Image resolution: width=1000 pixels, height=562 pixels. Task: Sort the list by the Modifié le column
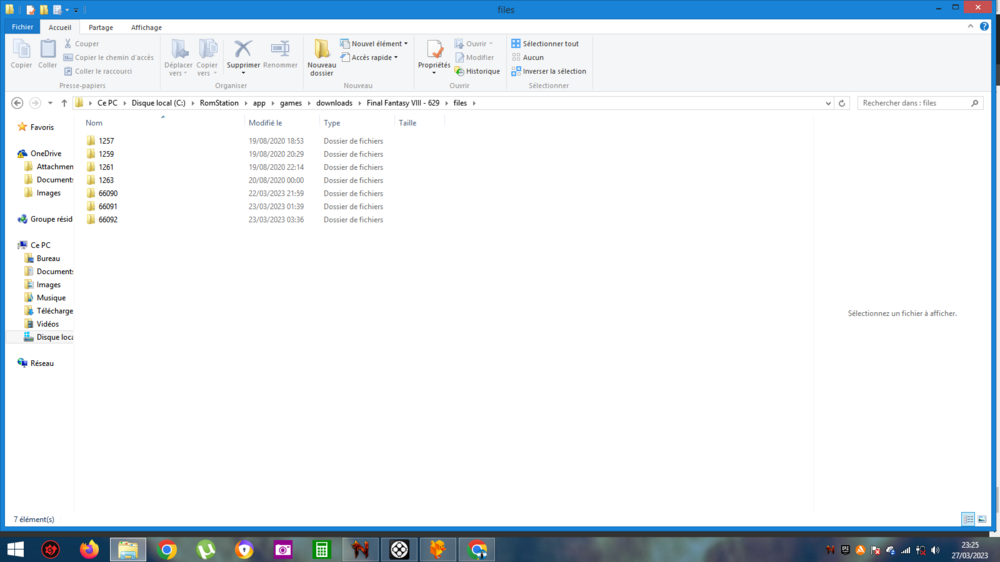point(265,123)
